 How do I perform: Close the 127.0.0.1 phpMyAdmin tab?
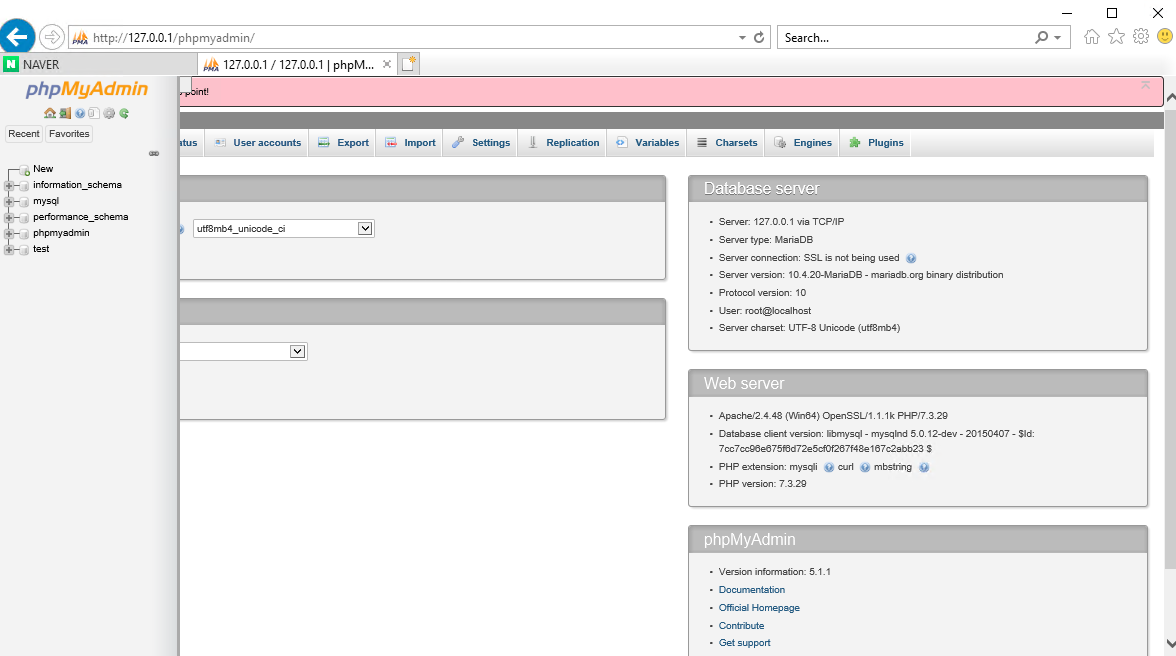(387, 64)
